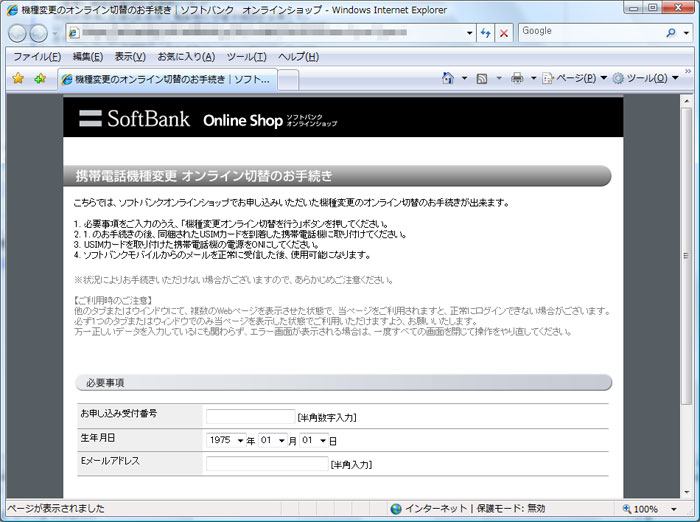Click the 生年月日 row label

(x=98, y=438)
